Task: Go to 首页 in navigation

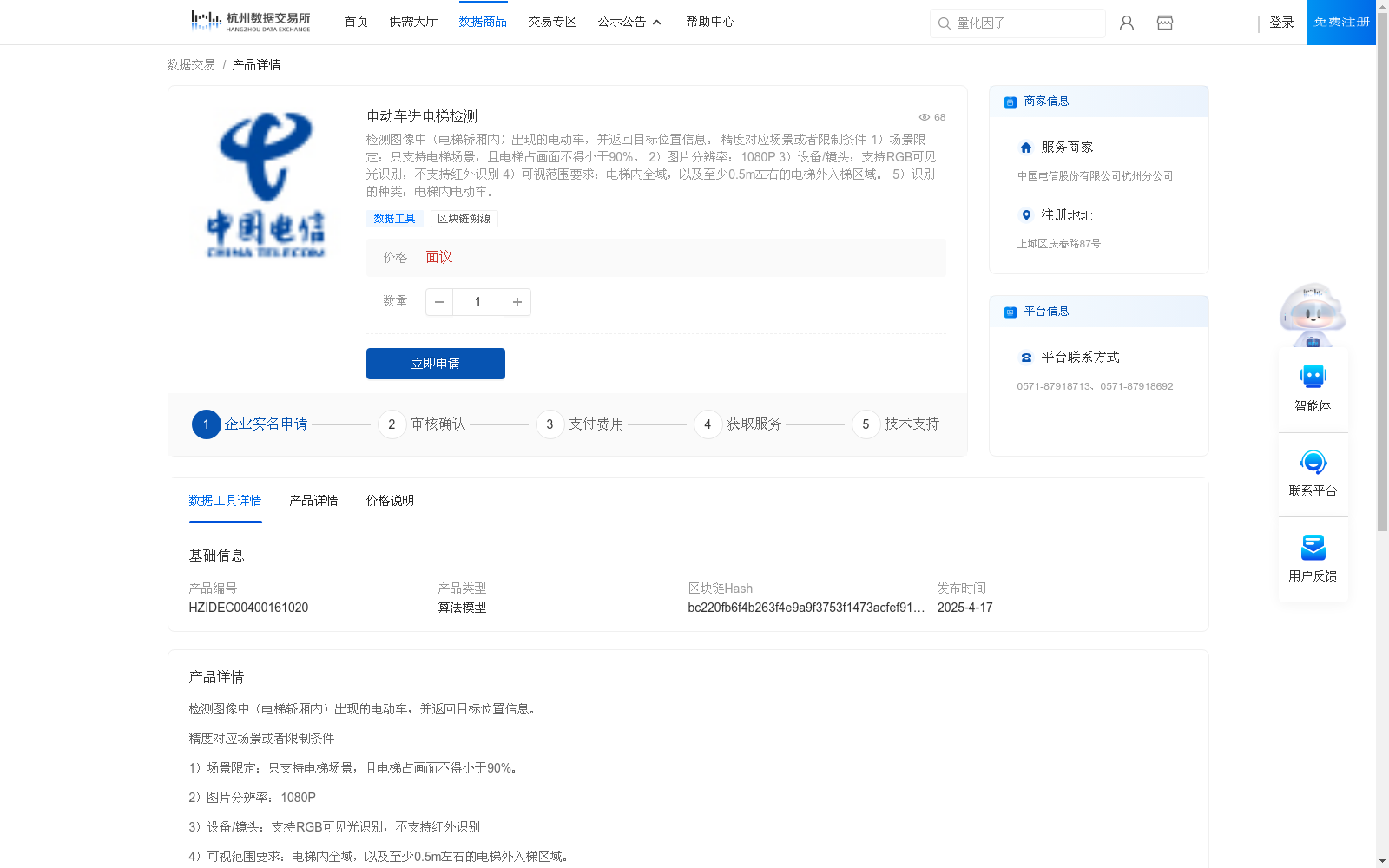Action: click(x=356, y=22)
